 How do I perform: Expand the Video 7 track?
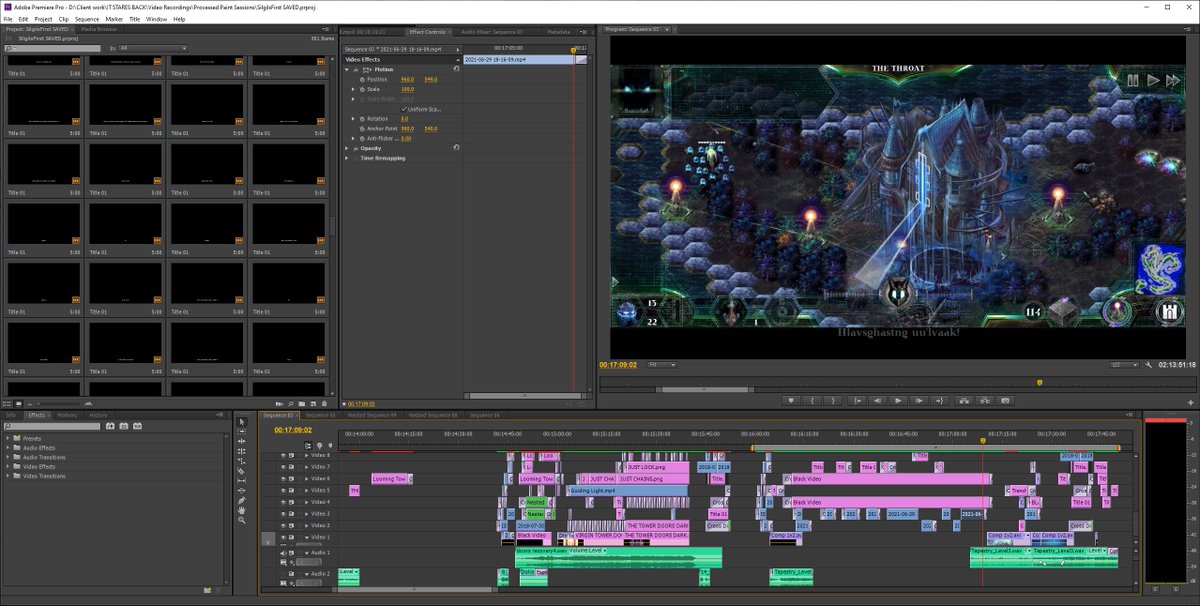coord(306,467)
